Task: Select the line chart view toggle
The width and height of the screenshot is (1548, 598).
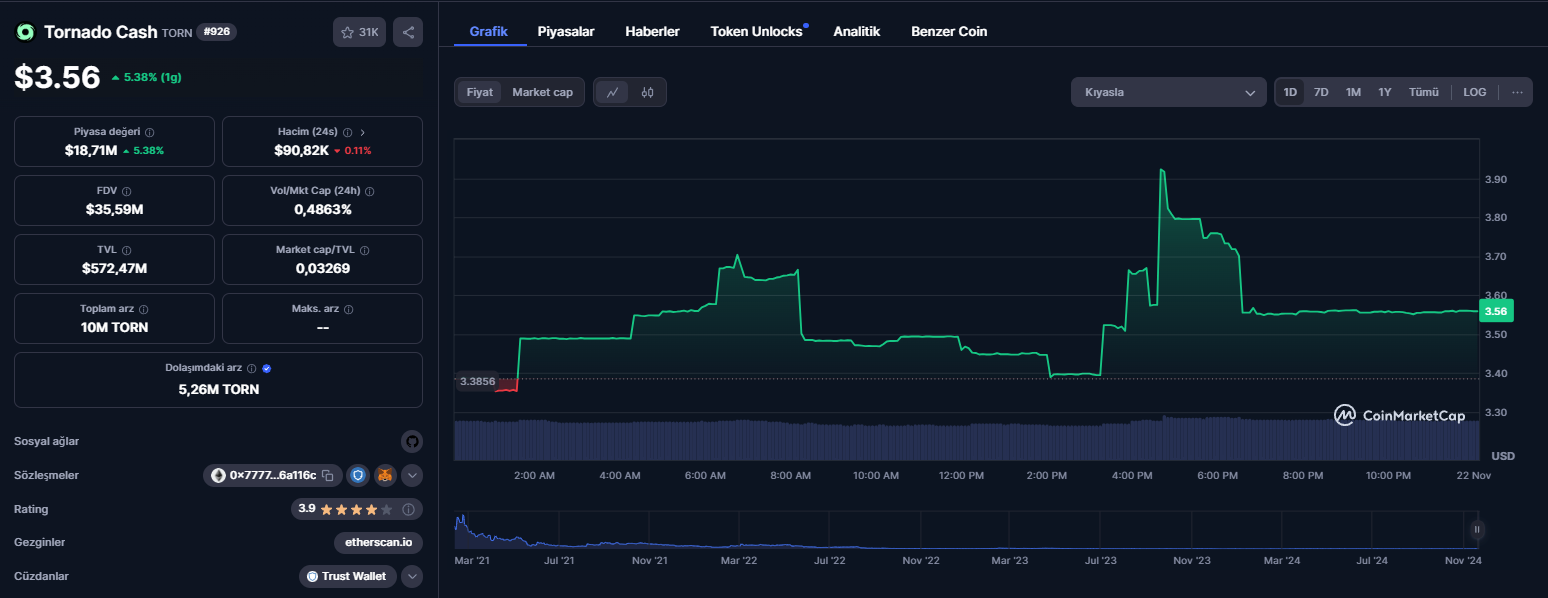Action: click(612, 92)
